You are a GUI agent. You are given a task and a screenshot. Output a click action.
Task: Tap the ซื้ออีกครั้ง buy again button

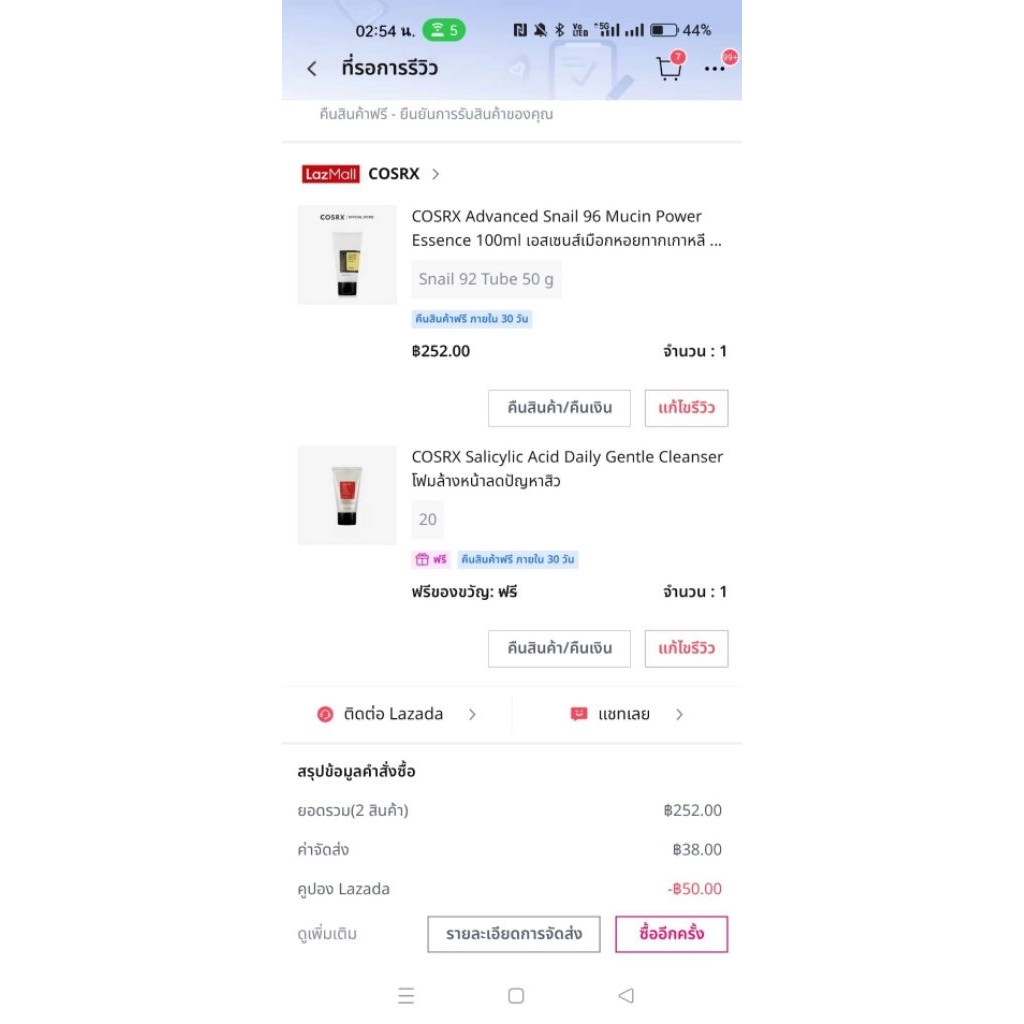coord(671,934)
